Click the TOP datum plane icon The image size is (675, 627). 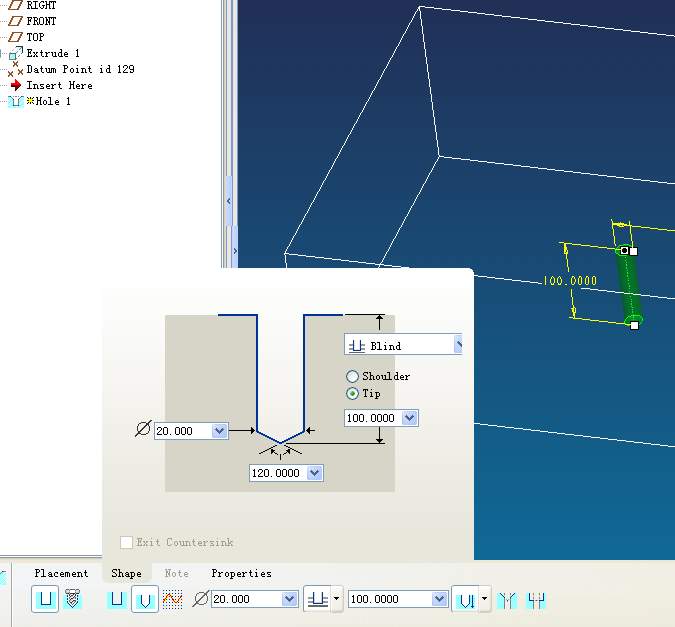15,37
